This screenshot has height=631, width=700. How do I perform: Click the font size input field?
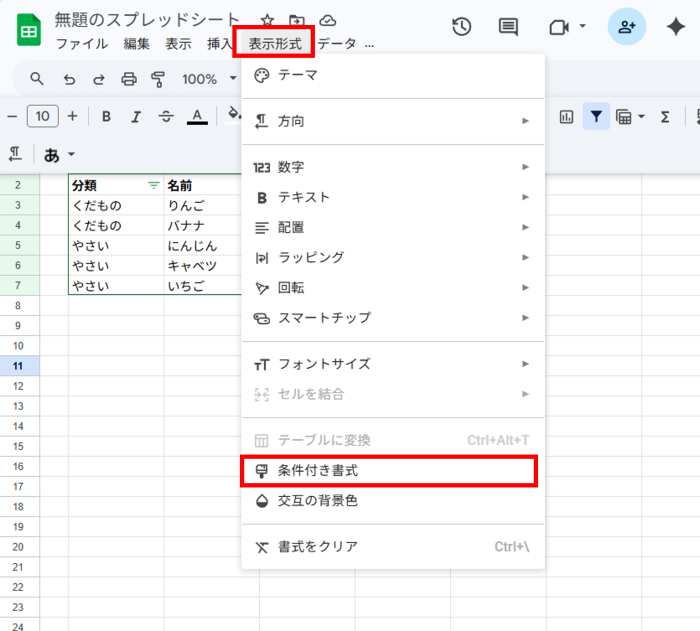(x=42, y=117)
